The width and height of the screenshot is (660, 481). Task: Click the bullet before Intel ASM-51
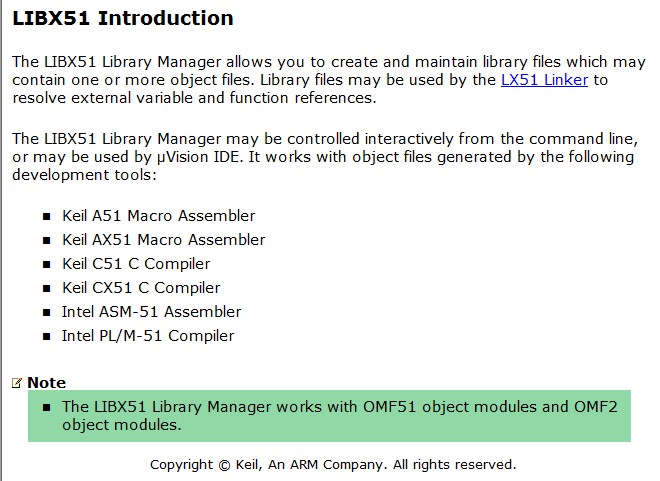(x=46, y=313)
